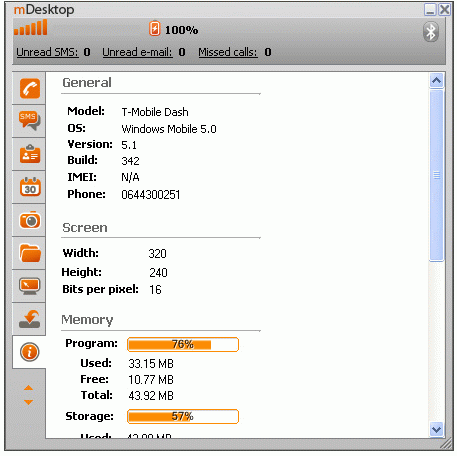
Task: Open the calendar sidebar icon
Action: [x=30, y=187]
